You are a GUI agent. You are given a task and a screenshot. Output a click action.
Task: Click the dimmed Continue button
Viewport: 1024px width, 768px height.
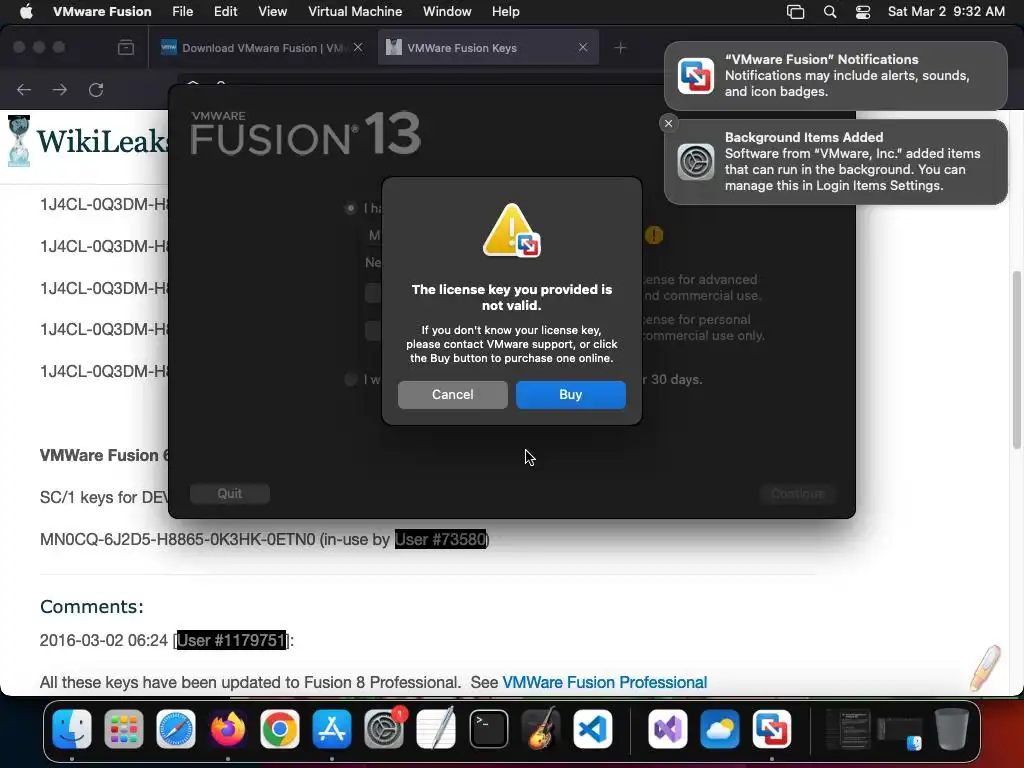pos(797,494)
